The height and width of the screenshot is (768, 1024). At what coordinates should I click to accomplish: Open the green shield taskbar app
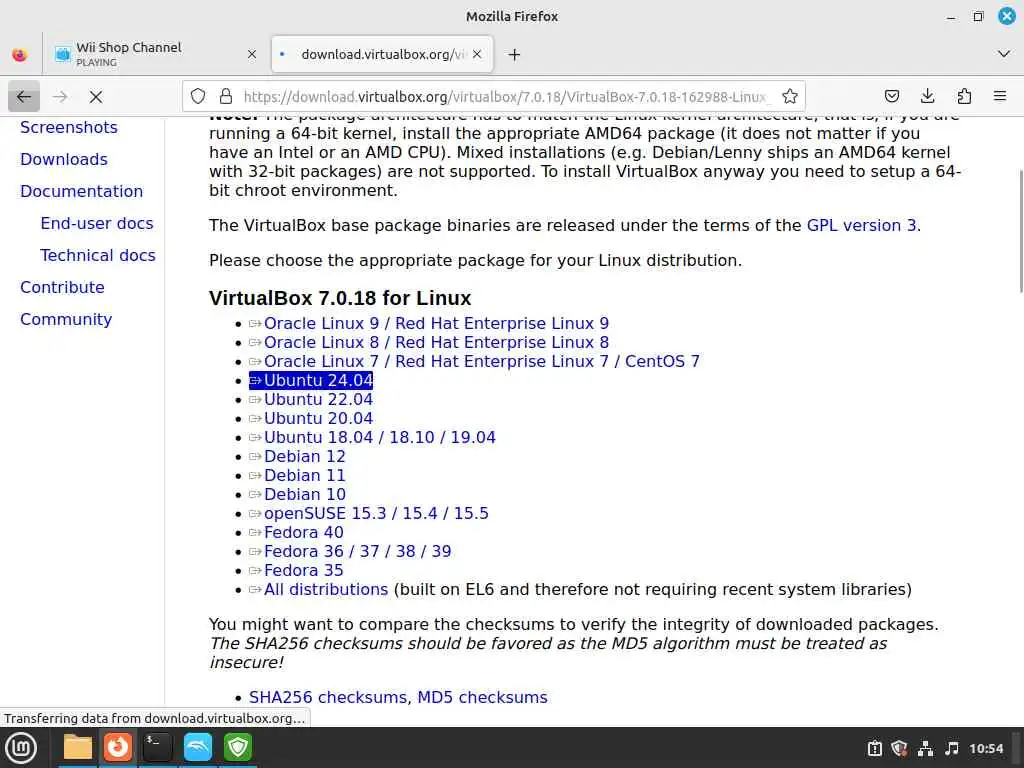238,747
